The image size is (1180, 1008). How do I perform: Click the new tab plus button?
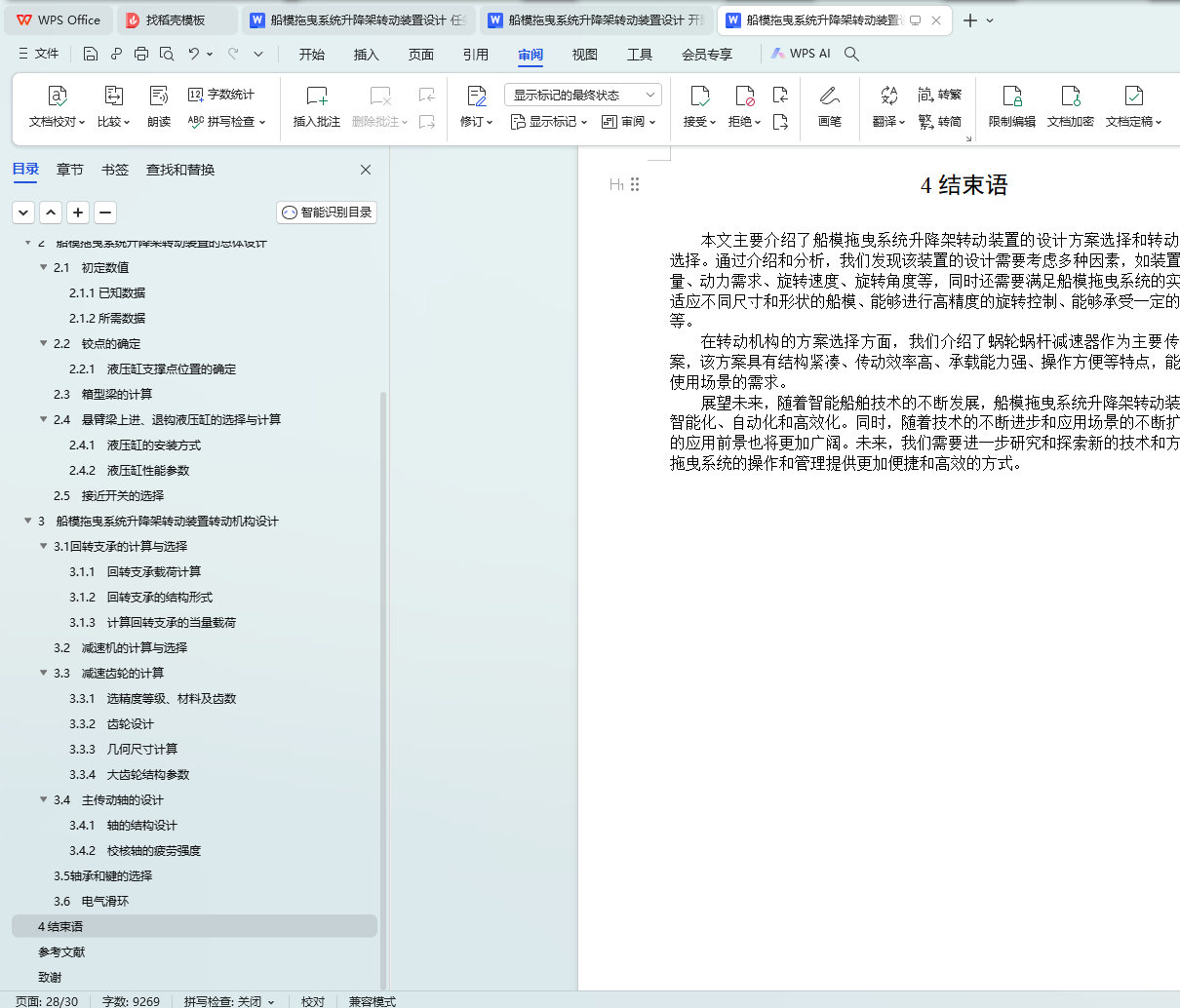coord(970,20)
